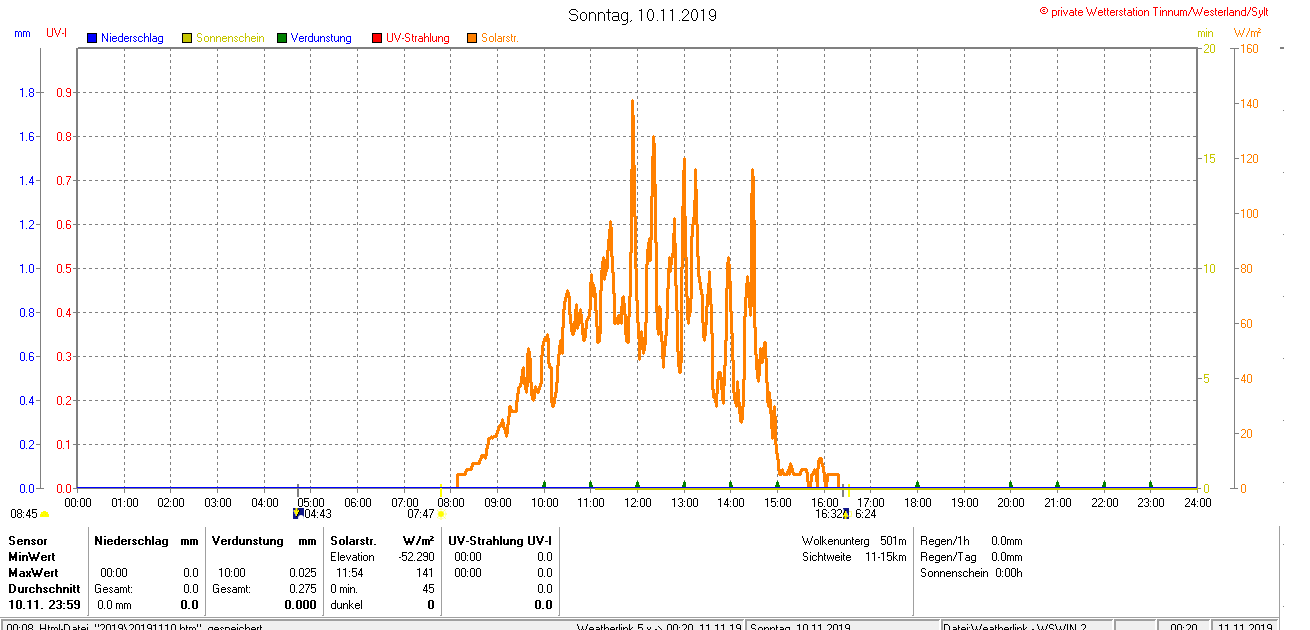Image resolution: width=1310 pixels, height=630 pixels.
Task: Click the green evaporation marker at 10:00
Action: coord(544,484)
